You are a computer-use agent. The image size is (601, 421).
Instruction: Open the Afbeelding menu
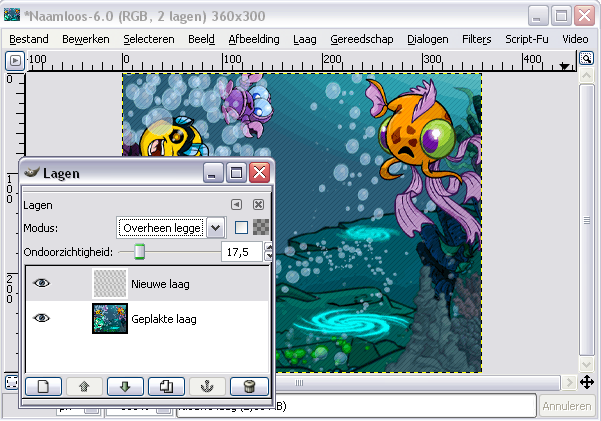click(254, 39)
